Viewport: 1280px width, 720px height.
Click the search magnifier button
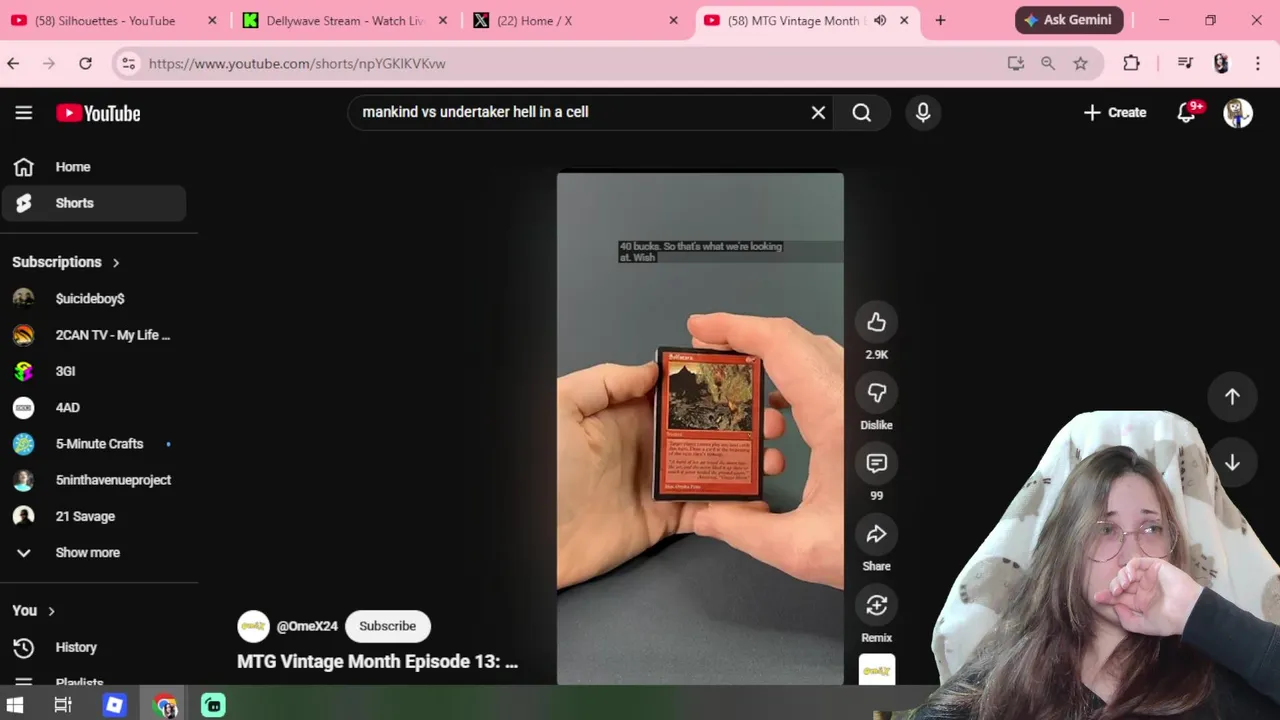click(x=862, y=112)
